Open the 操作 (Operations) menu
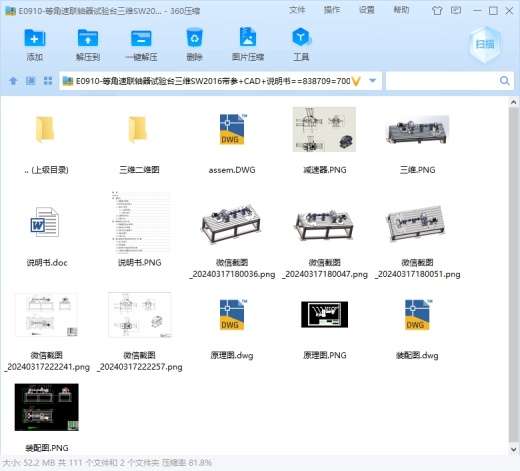This screenshot has width=520, height=471. 332,10
